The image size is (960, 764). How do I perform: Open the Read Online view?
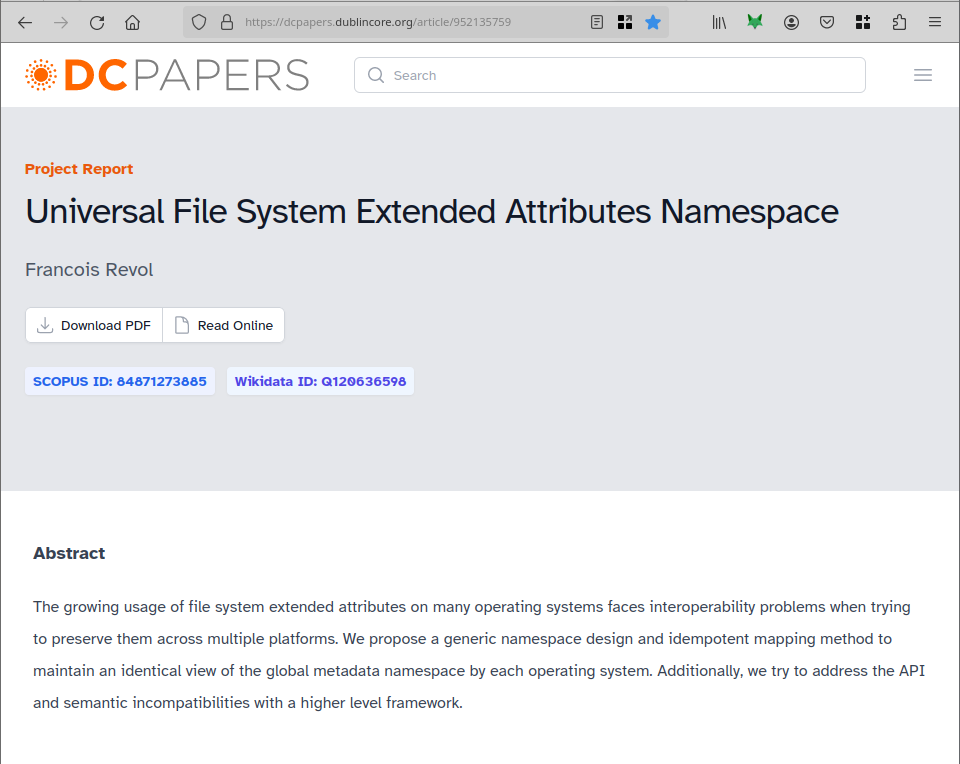pyautogui.click(x=224, y=325)
